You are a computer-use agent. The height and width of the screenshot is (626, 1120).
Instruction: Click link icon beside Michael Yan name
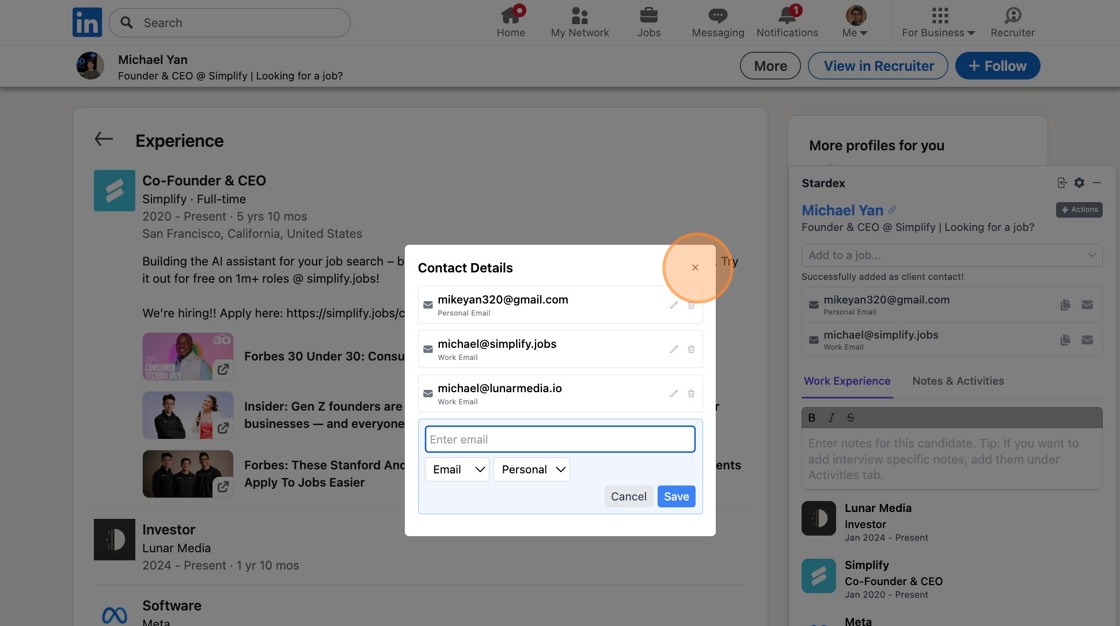(892, 210)
